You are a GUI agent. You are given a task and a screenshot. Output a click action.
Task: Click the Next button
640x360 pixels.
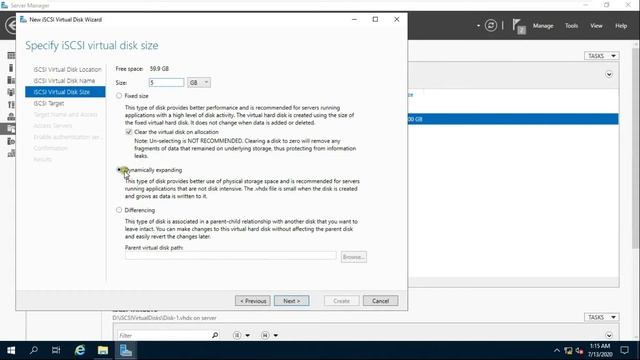(x=291, y=301)
